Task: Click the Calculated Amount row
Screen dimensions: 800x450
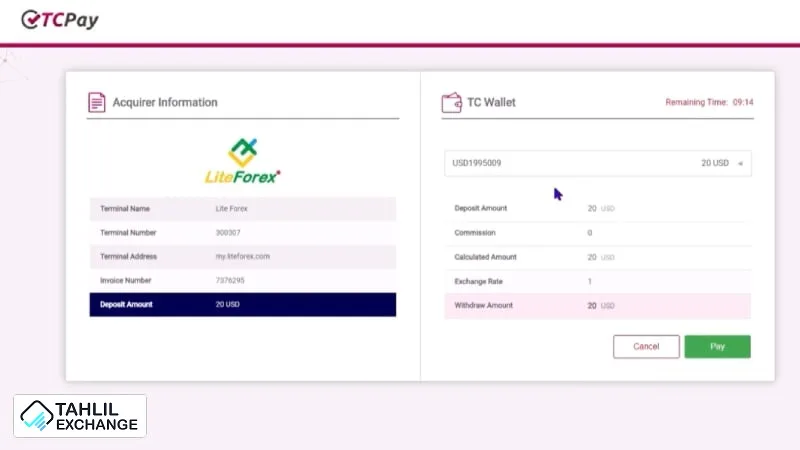Action: coord(597,257)
